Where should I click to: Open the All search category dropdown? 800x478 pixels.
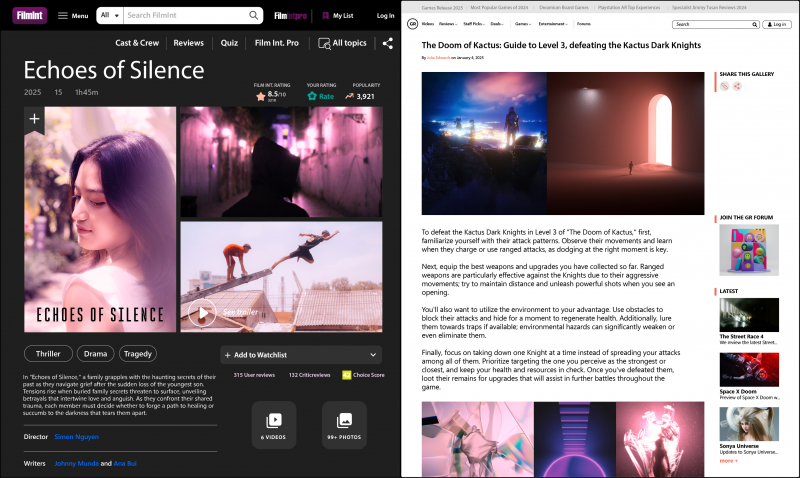click(111, 16)
